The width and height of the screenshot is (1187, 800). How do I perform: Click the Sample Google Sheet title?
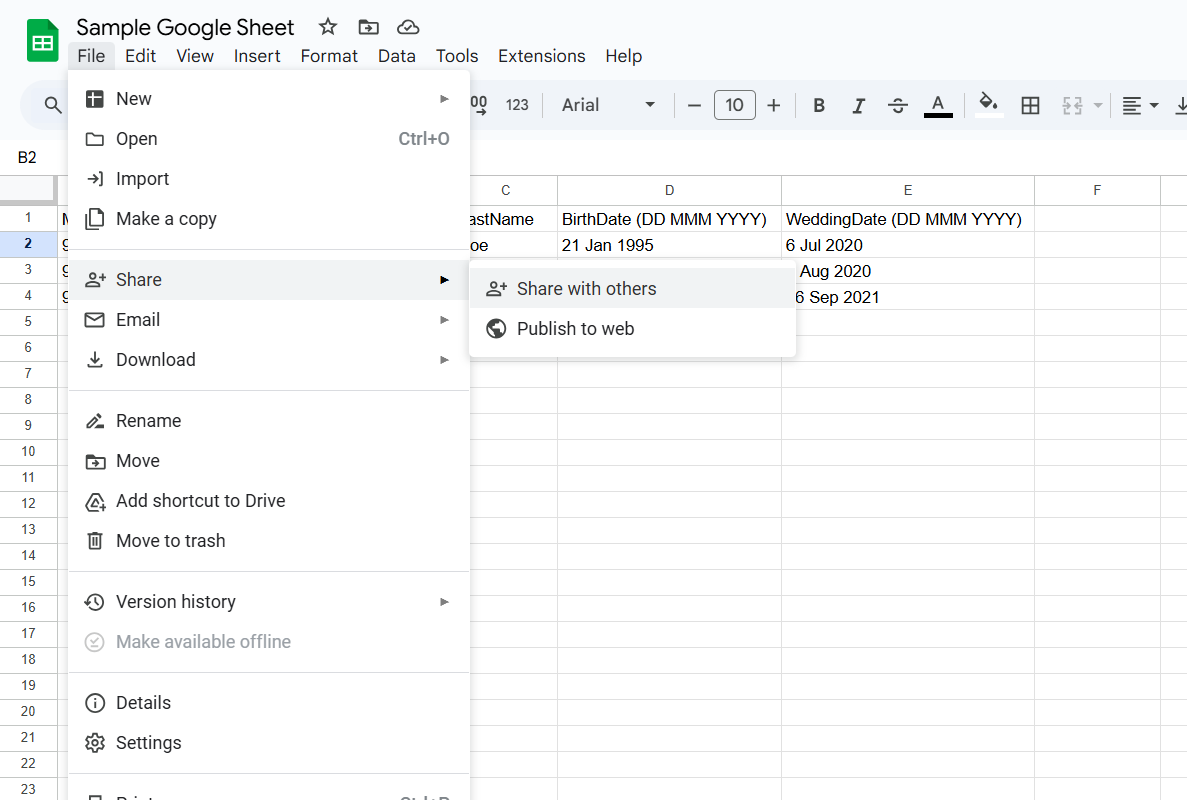(x=185, y=28)
